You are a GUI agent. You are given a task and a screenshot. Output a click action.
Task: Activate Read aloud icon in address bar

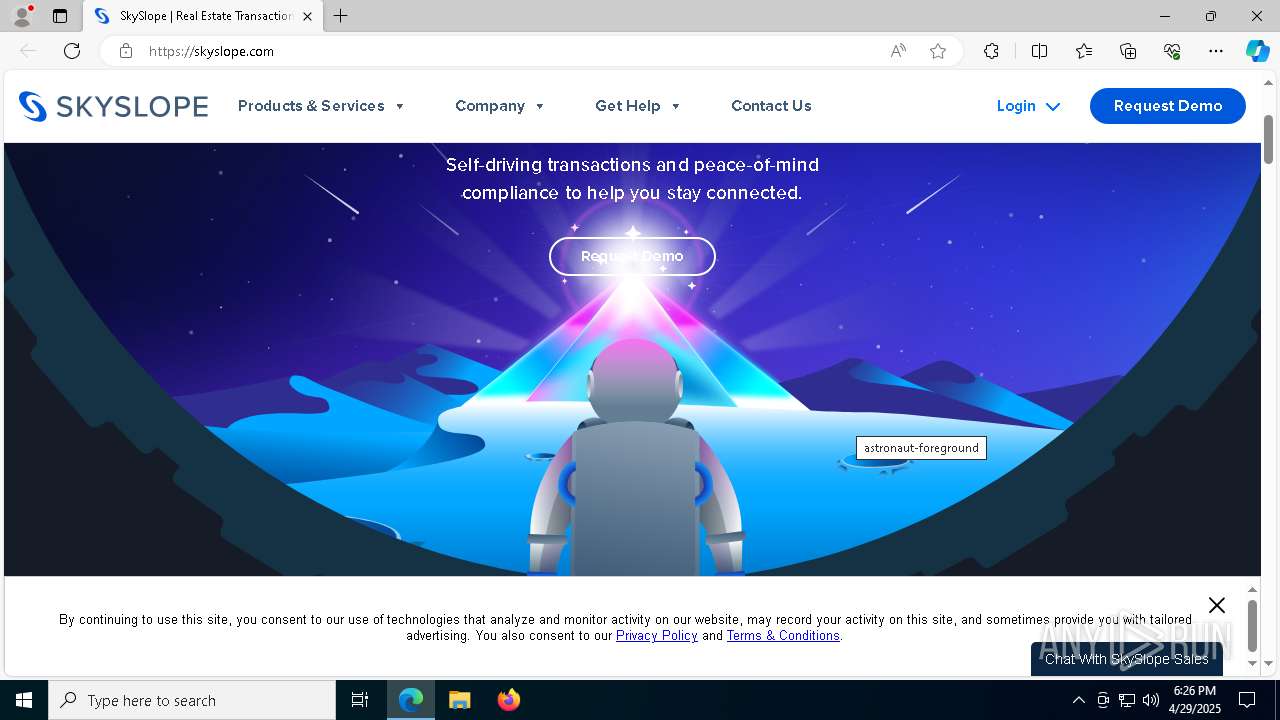[898, 51]
